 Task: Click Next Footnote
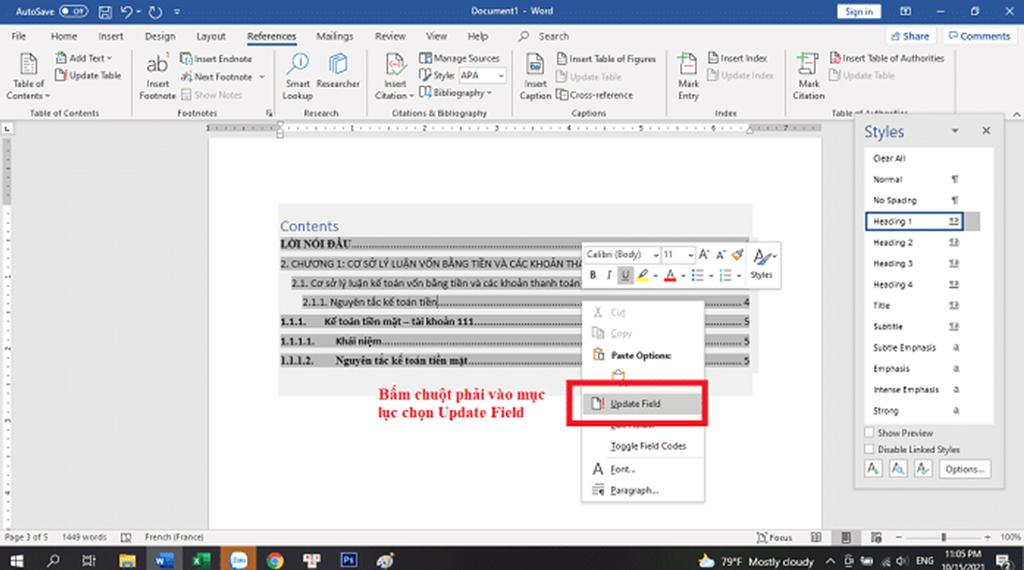coord(217,76)
